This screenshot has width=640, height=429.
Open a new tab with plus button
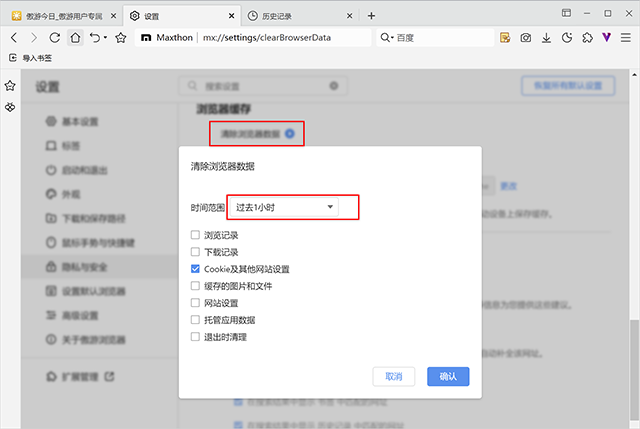click(x=371, y=16)
